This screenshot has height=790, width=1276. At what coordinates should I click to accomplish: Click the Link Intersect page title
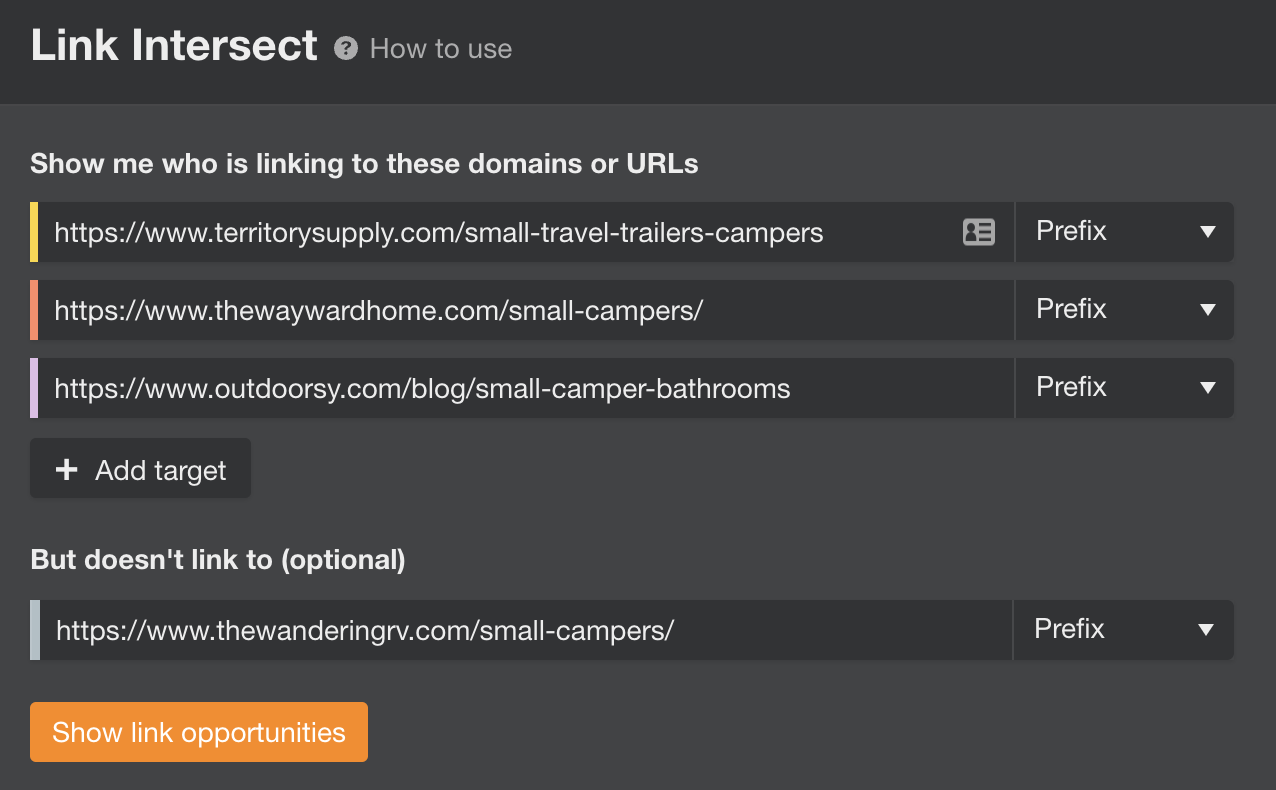pos(173,45)
